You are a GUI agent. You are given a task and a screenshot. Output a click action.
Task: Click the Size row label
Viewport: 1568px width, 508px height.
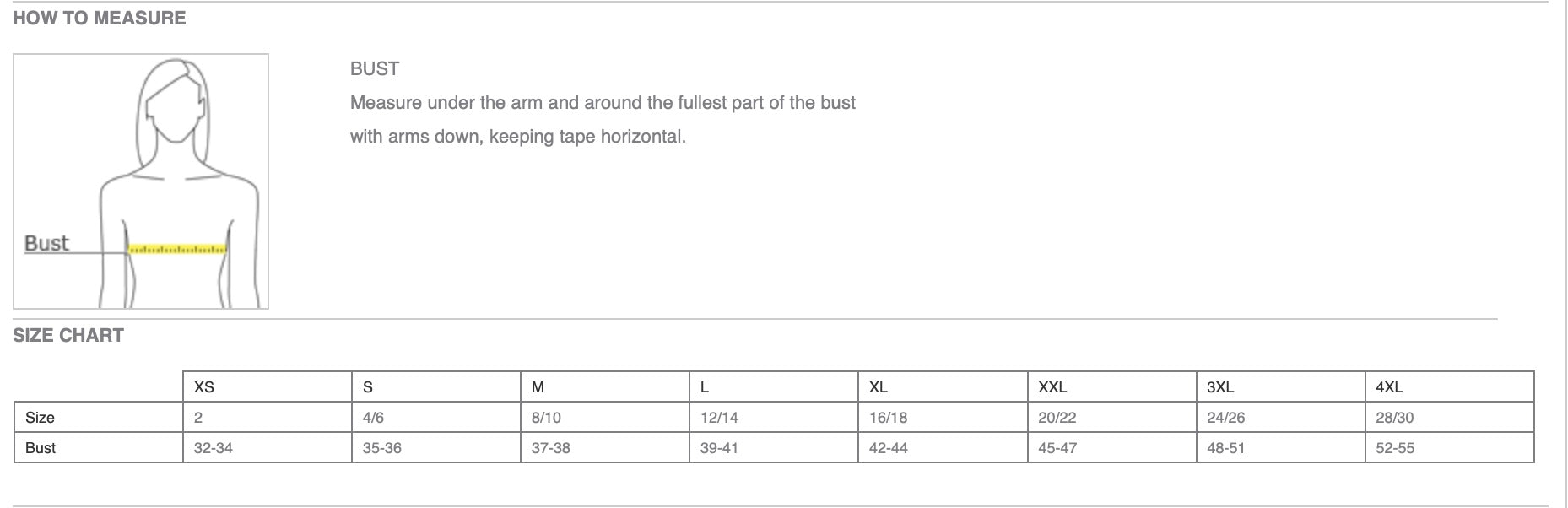point(40,418)
